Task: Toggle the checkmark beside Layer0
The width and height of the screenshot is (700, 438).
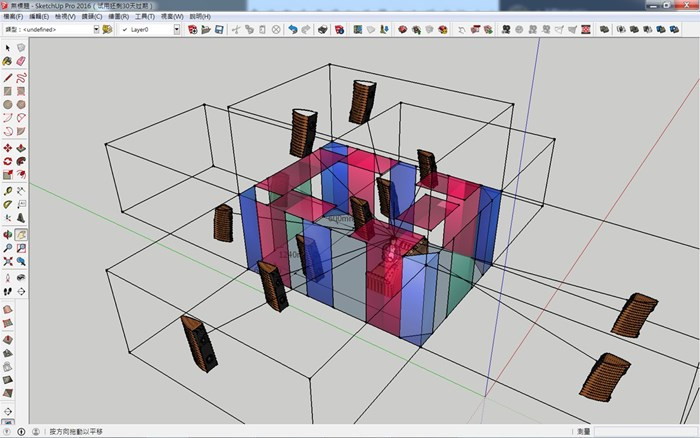Action: coord(125,30)
